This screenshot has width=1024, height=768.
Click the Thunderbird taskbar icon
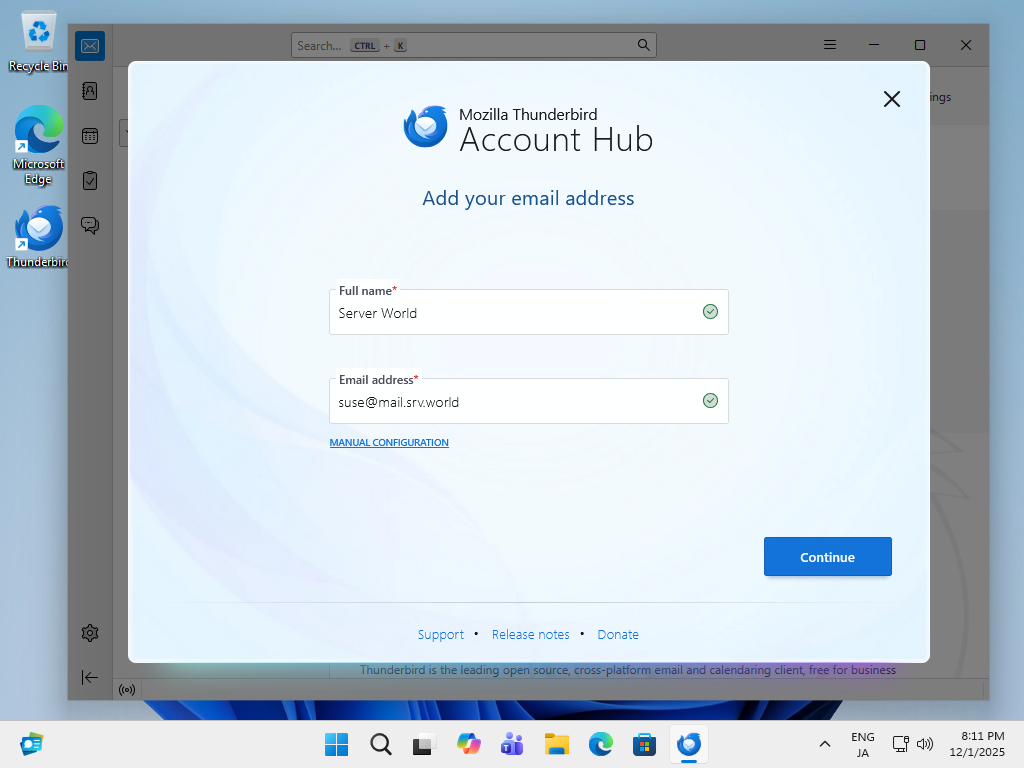[688, 744]
